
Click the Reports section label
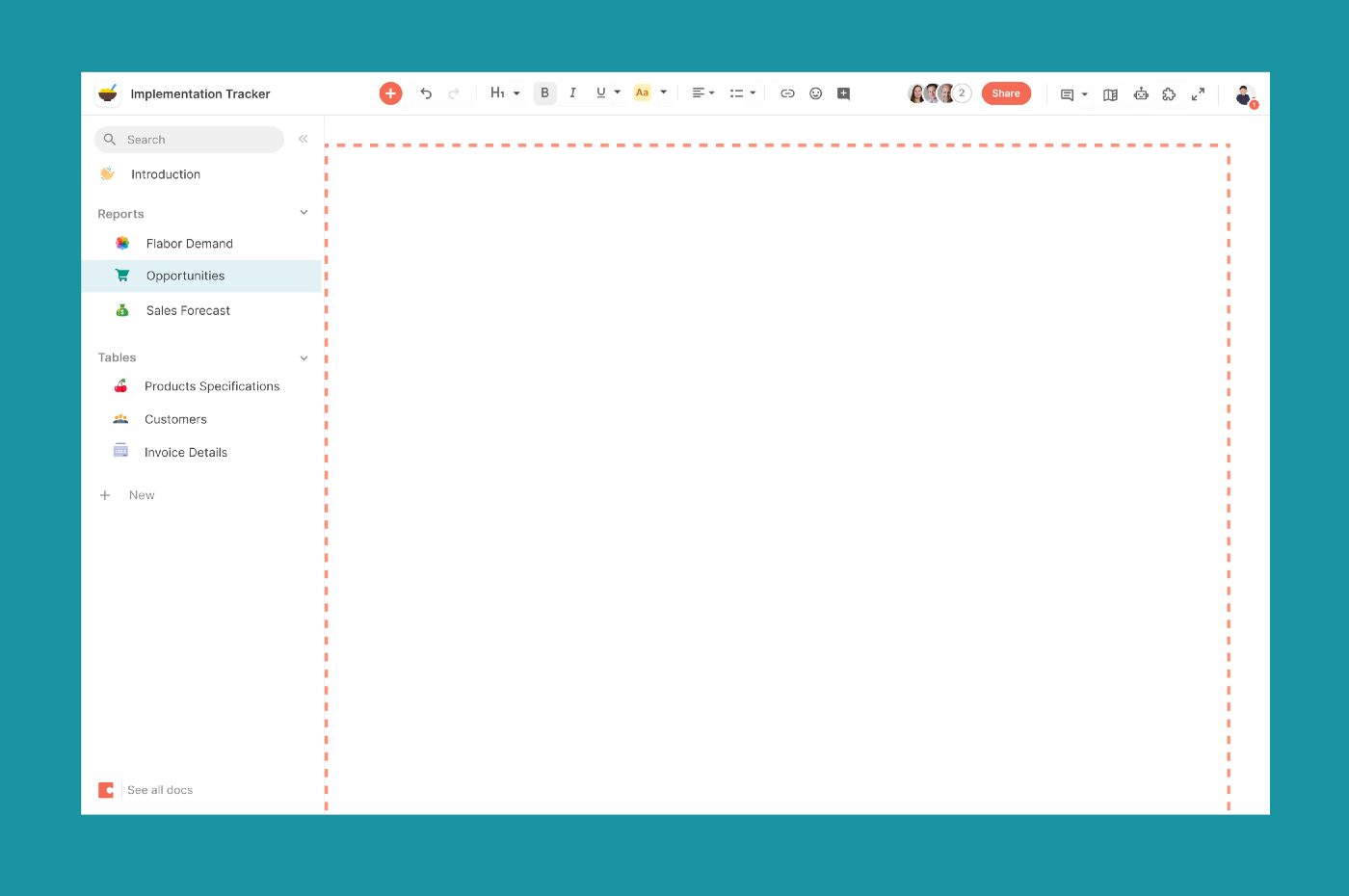(120, 214)
